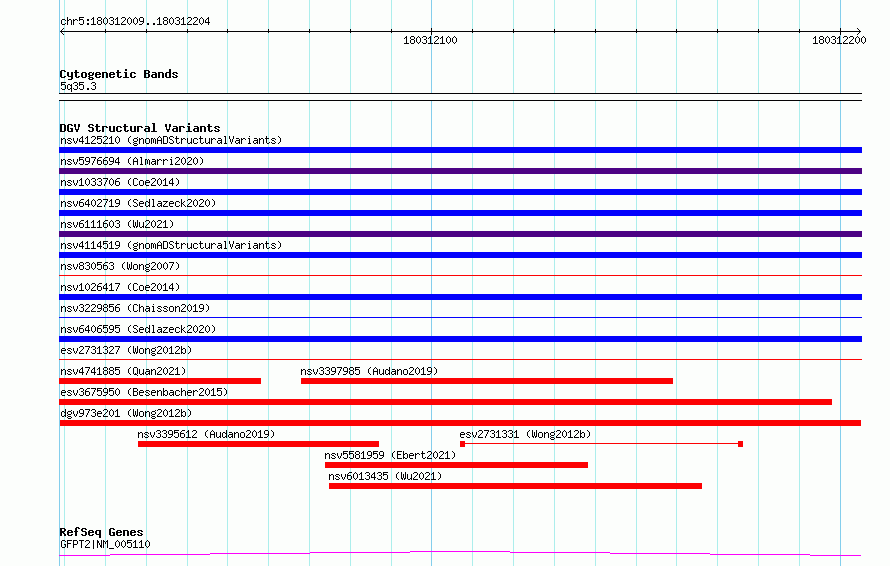Select the red bar under nsv4741885
This screenshot has width=890, height=566.
[x=160, y=381]
